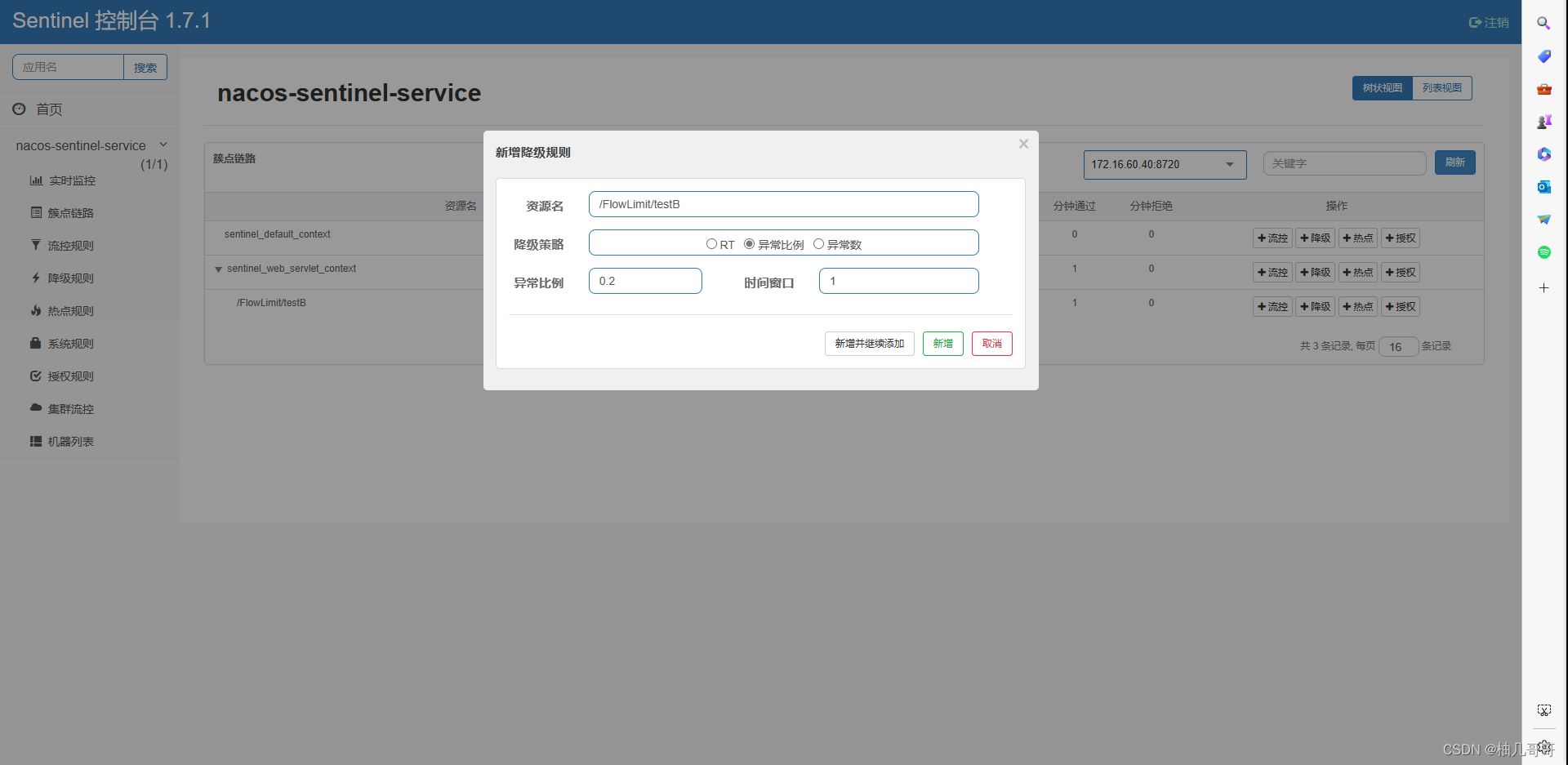The image size is (1568, 765).
Task: Click the page size field showing 16
Action: (x=1398, y=347)
